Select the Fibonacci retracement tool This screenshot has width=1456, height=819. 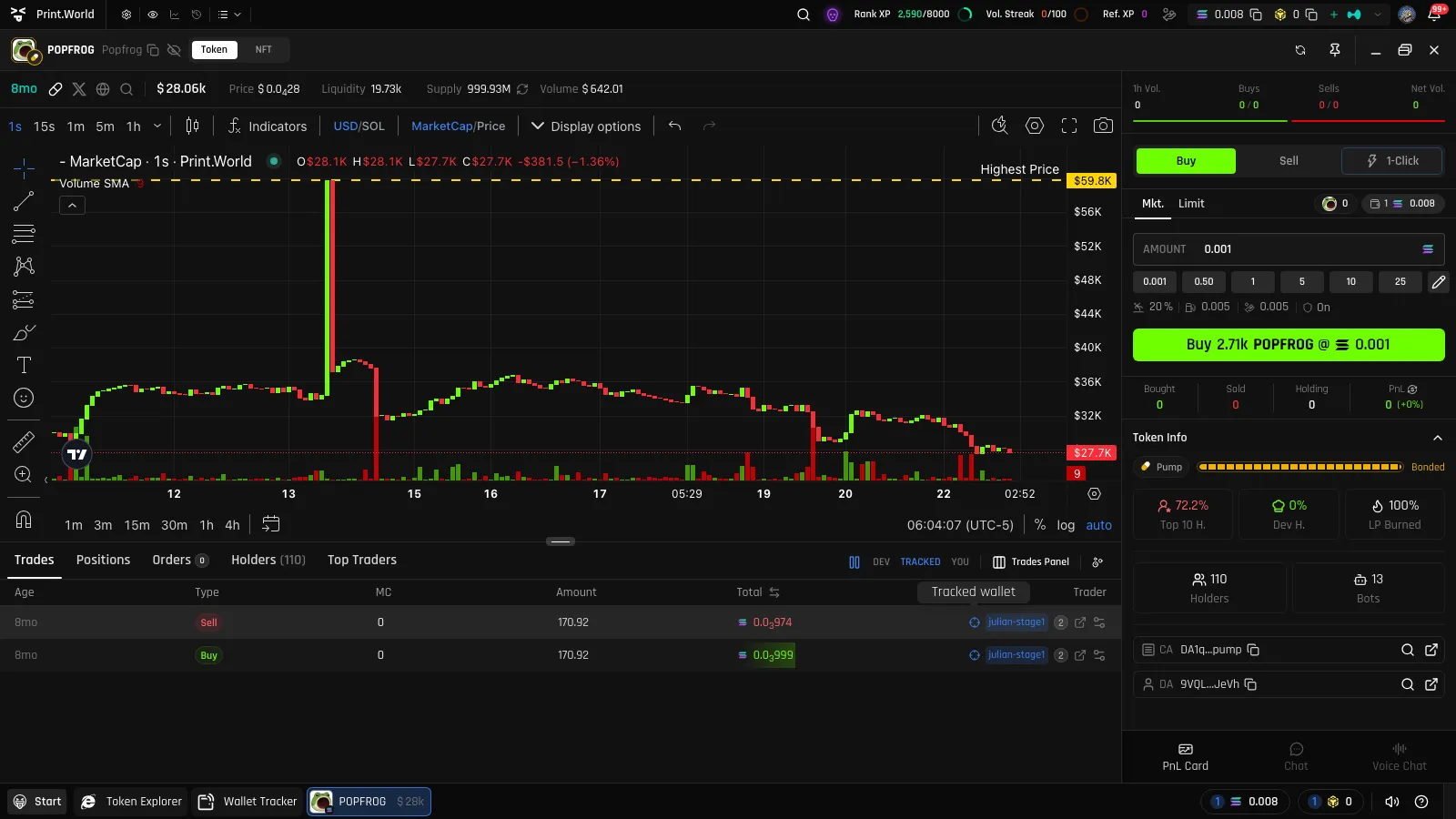tap(24, 234)
